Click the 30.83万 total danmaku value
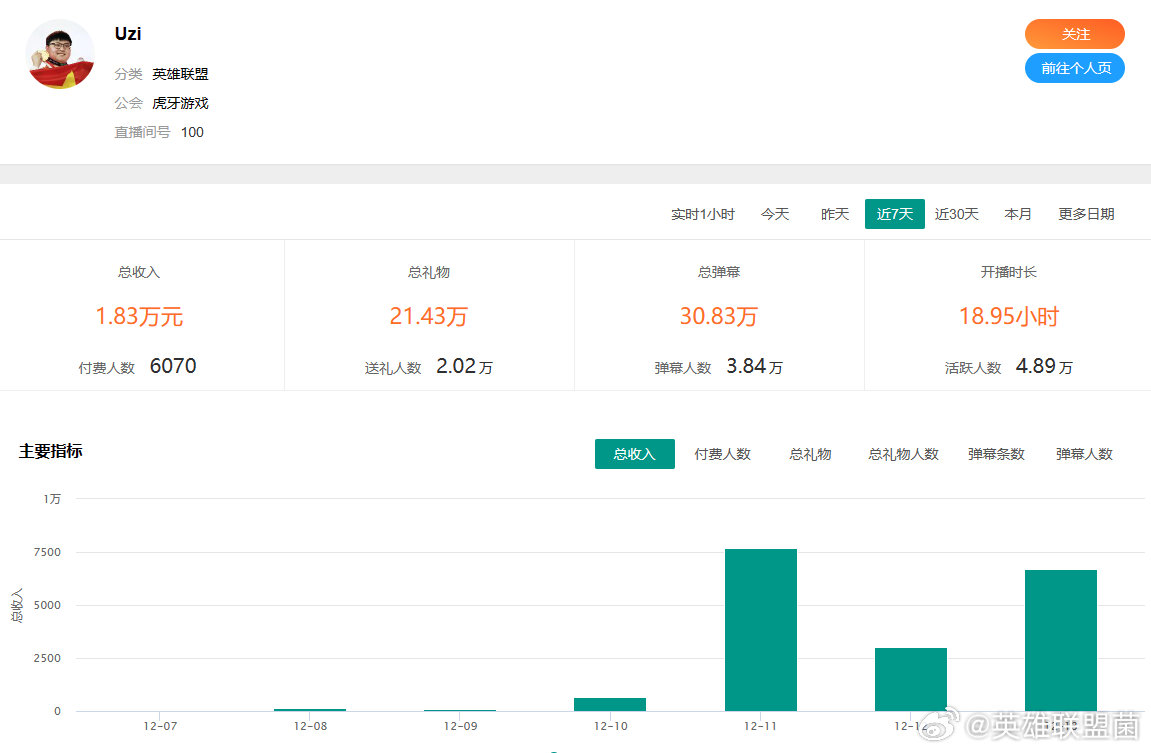Viewport: 1151px width, 753px height. [719, 316]
